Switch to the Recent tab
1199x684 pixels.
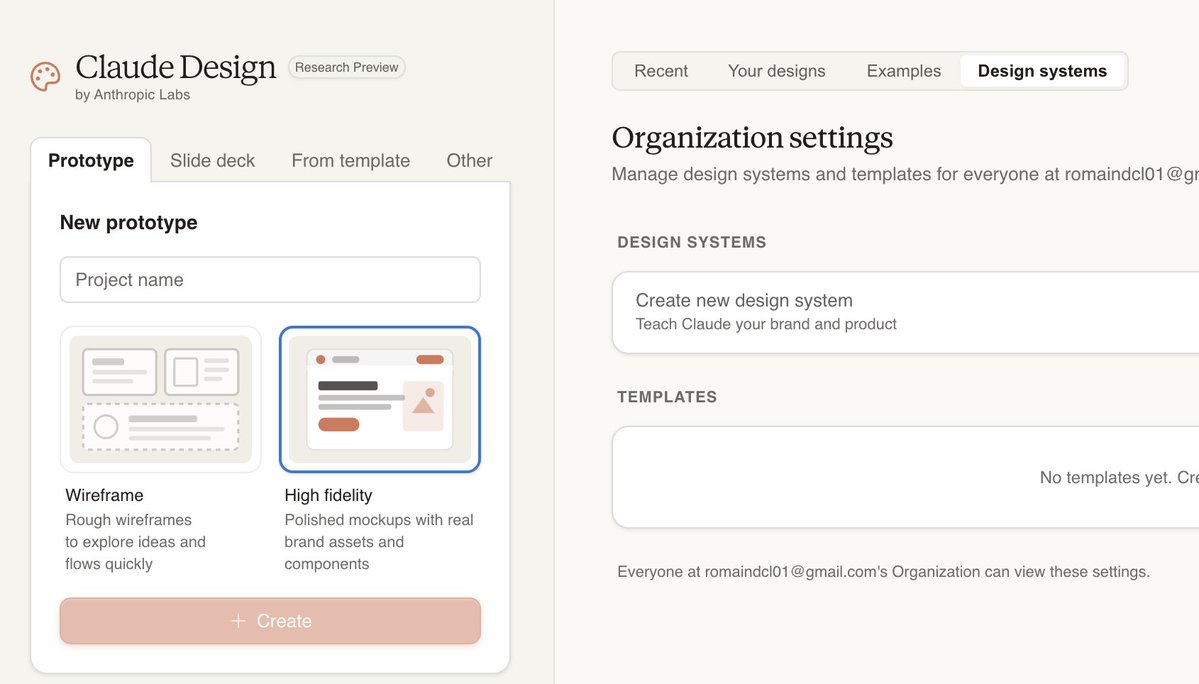coord(661,71)
